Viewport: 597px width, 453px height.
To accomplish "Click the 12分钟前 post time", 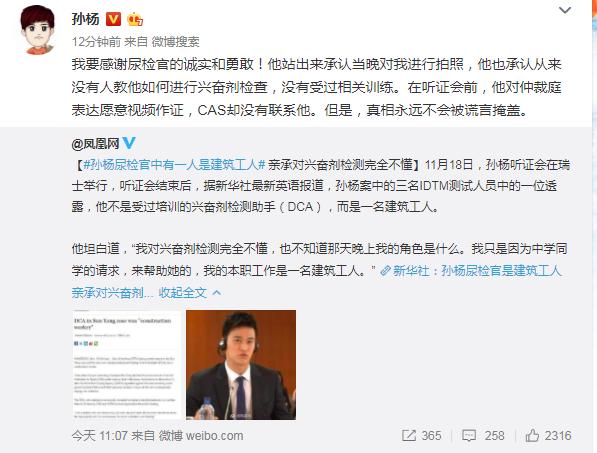I will pyautogui.click(x=96, y=41).
